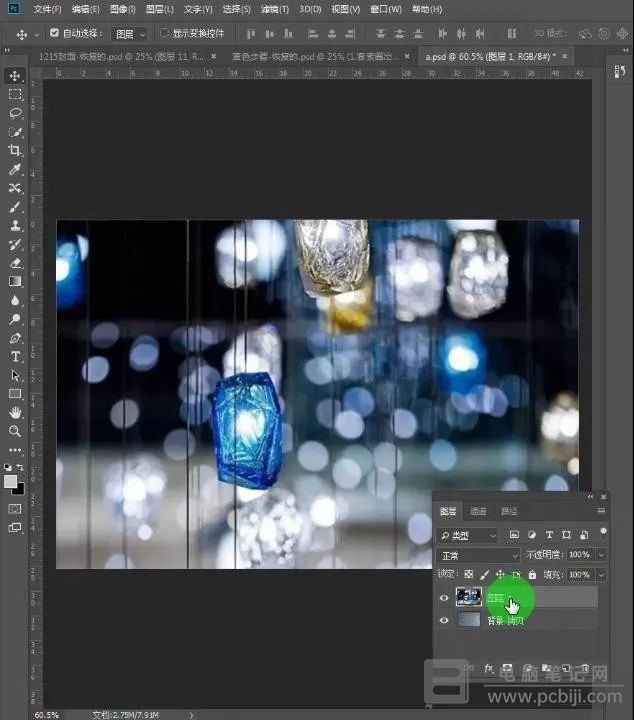Select the Blur tool
The width and height of the screenshot is (634, 720).
click(x=15, y=300)
